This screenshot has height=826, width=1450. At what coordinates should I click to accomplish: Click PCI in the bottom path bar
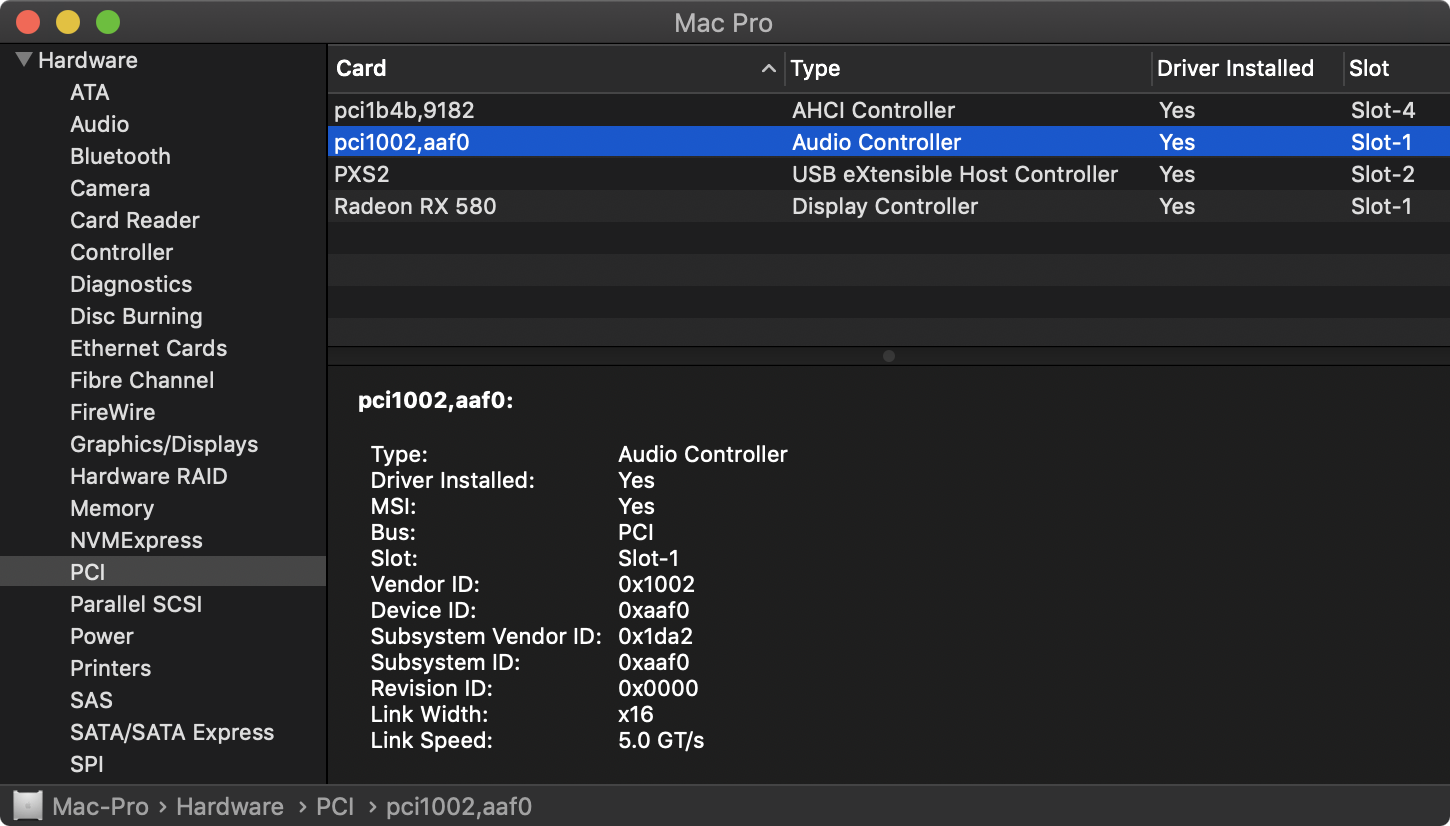tap(335, 806)
